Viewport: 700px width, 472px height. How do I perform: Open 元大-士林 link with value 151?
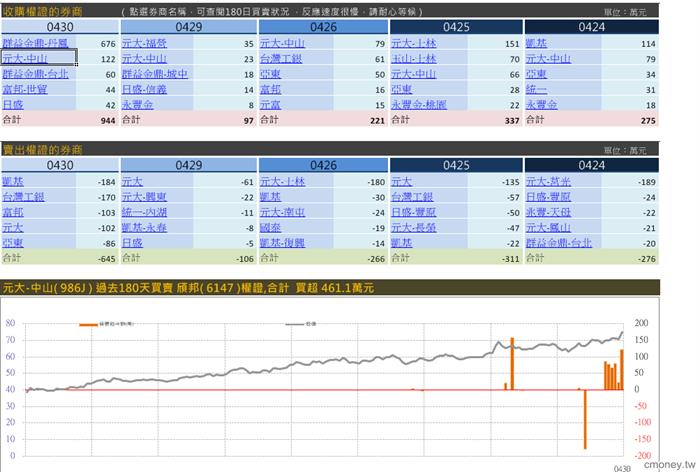tap(414, 43)
